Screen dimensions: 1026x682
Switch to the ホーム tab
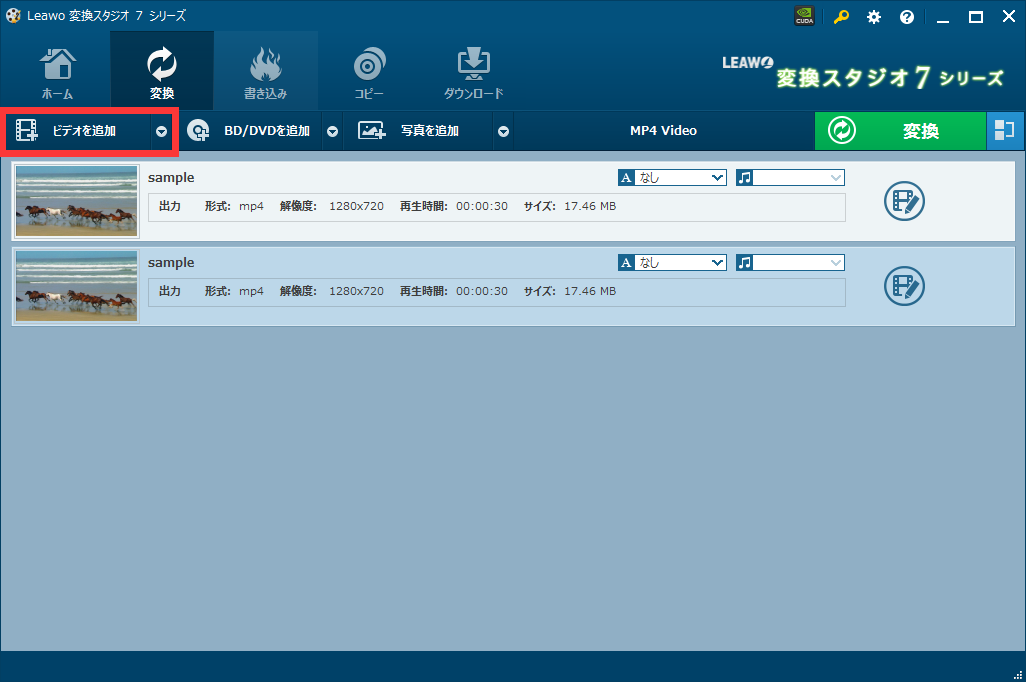pyautogui.click(x=57, y=72)
